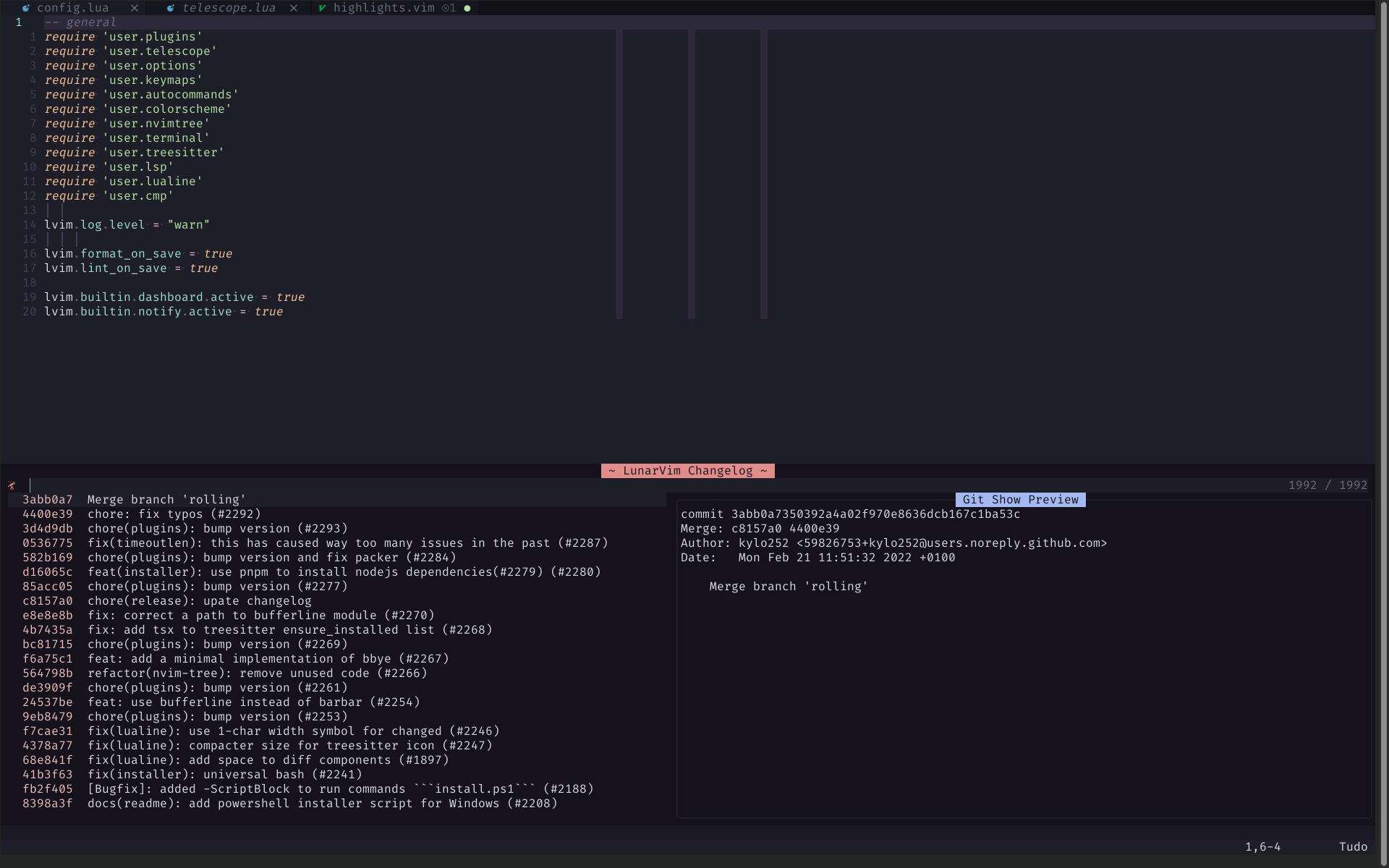Click the Lua icon on the telescope.lua tab
This screenshot has width=1389, height=868.
[x=171, y=8]
